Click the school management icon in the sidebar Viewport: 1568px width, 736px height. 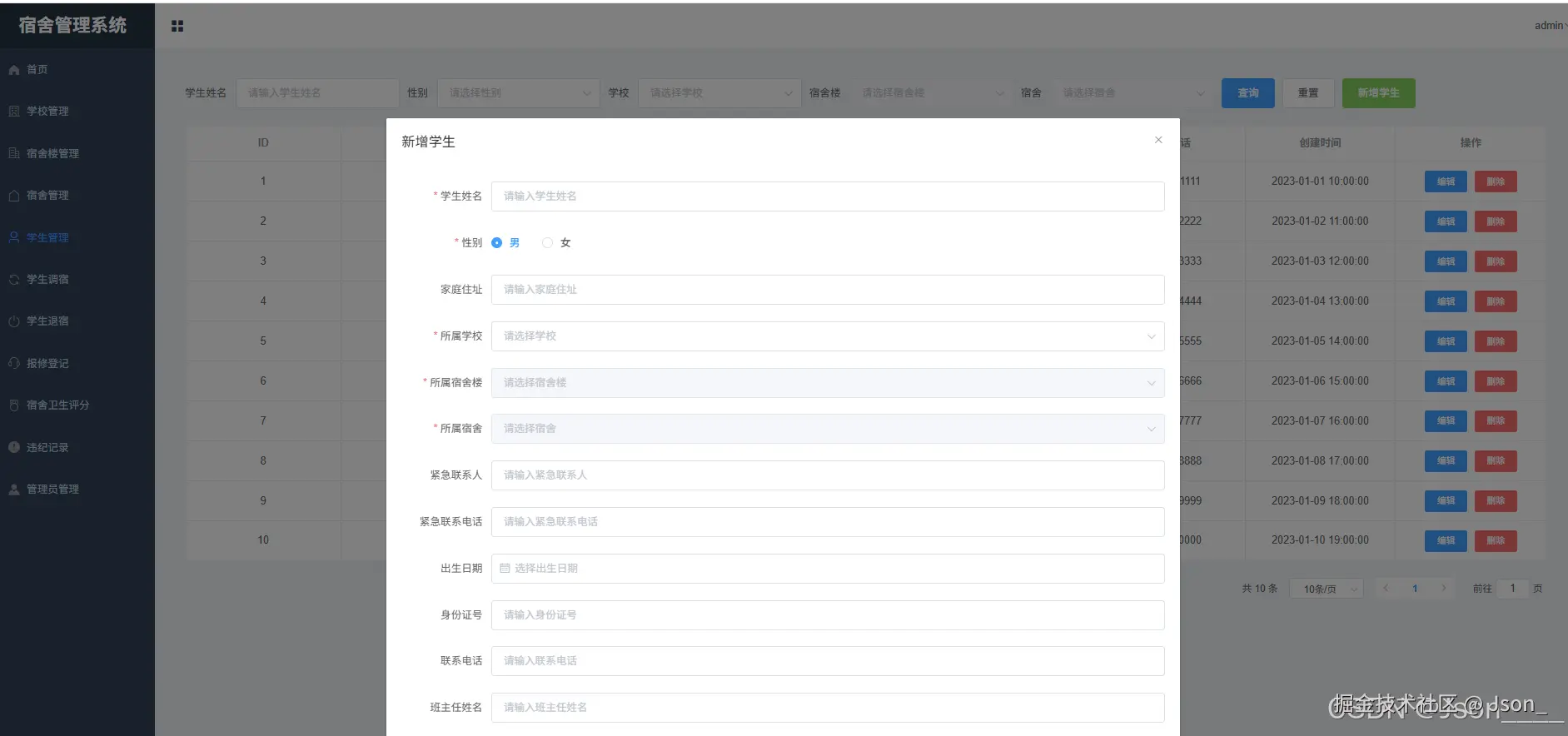click(14, 112)
